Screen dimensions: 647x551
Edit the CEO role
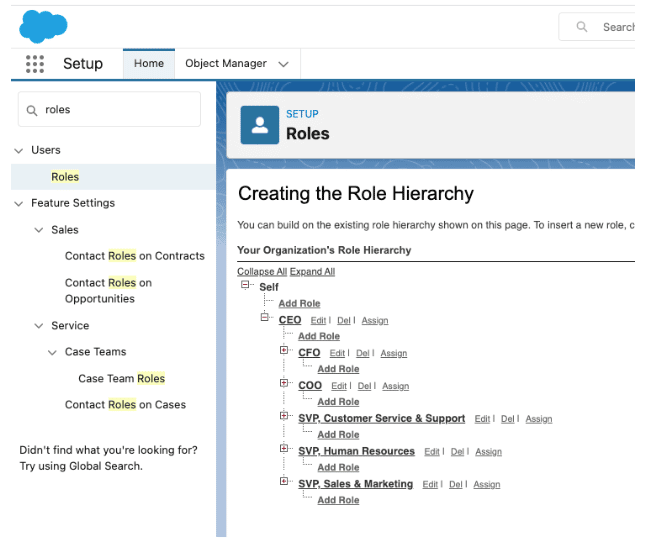point(318,321)
